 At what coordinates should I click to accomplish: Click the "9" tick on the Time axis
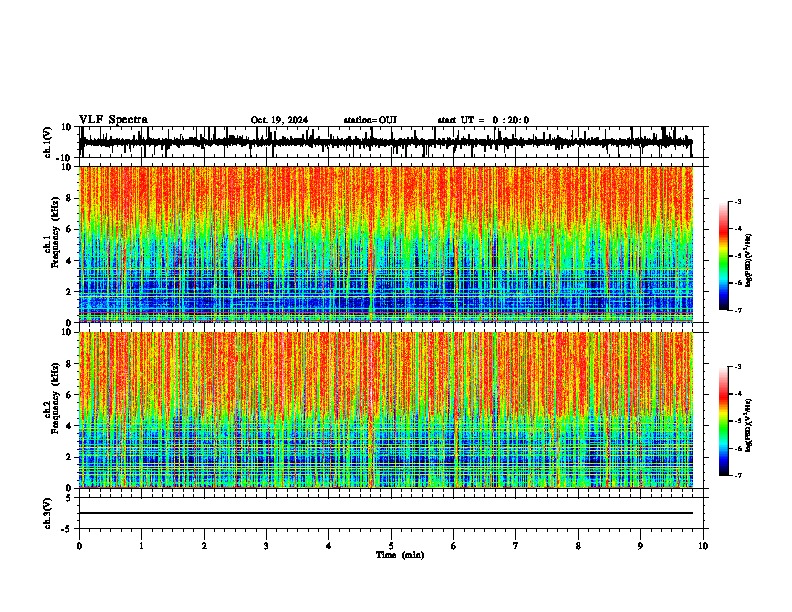[640, 546]
